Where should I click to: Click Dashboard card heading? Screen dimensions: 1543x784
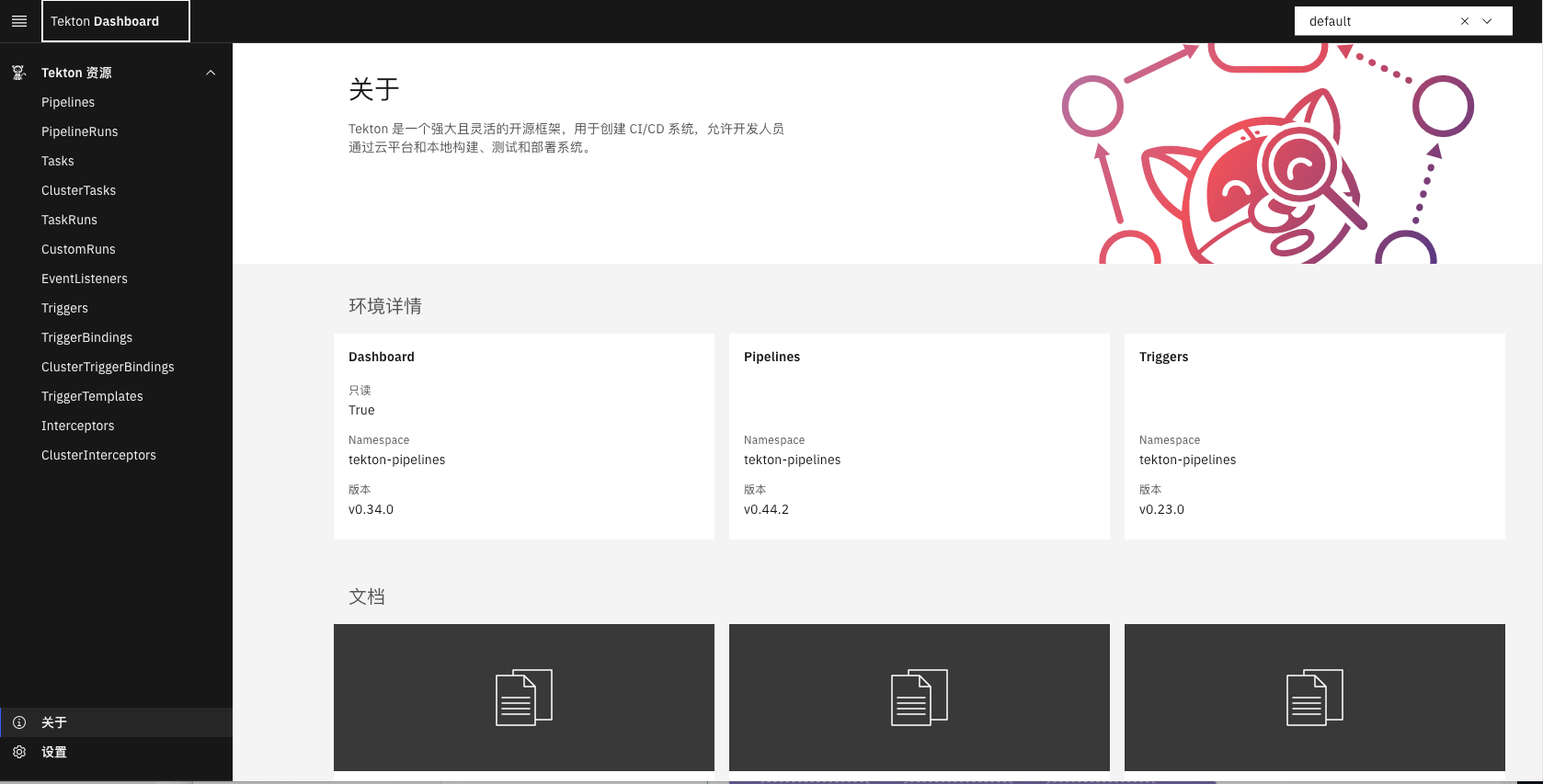[382, 357]
